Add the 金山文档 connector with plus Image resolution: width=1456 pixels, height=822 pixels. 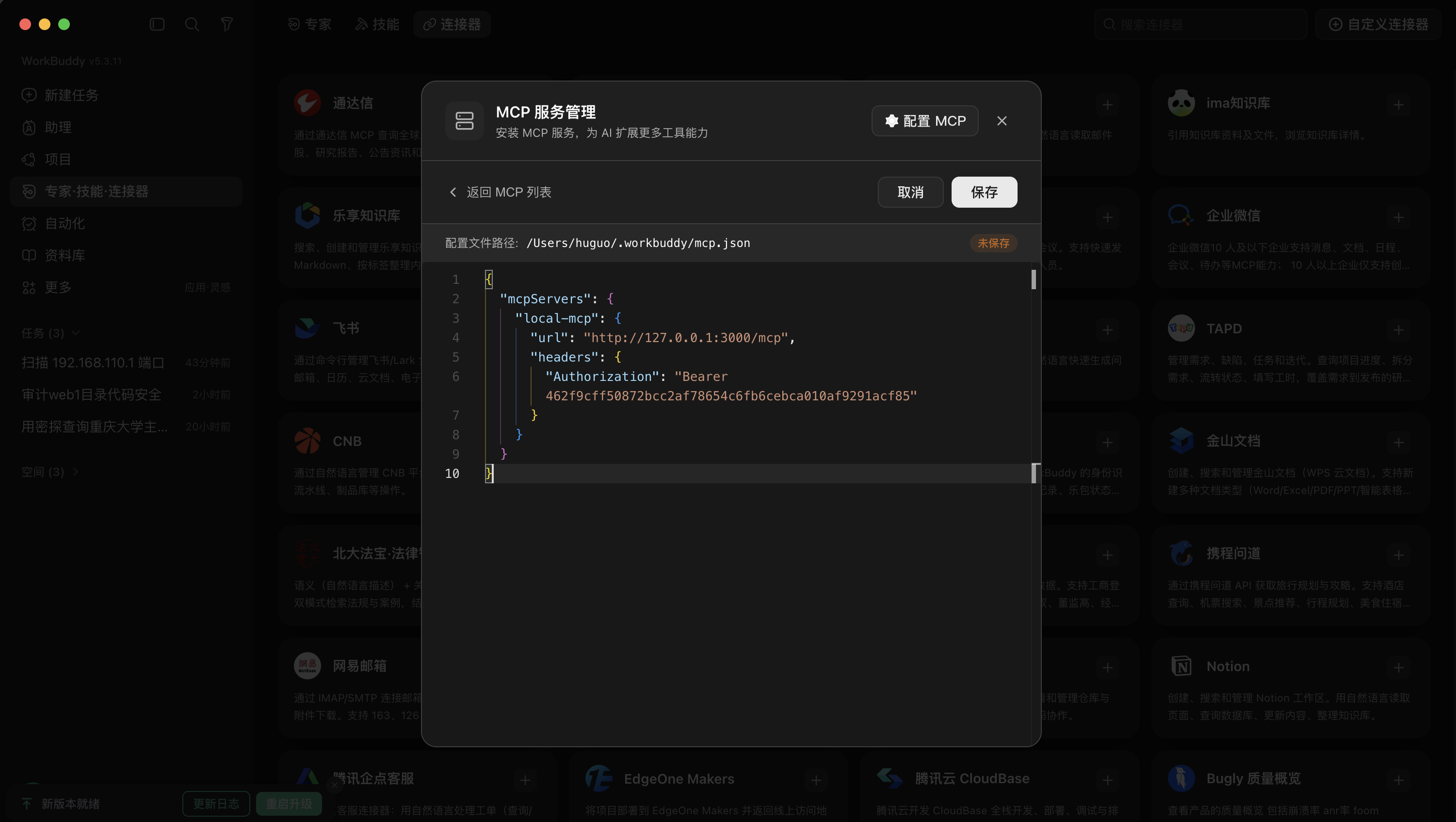(x=1398, y=442)
